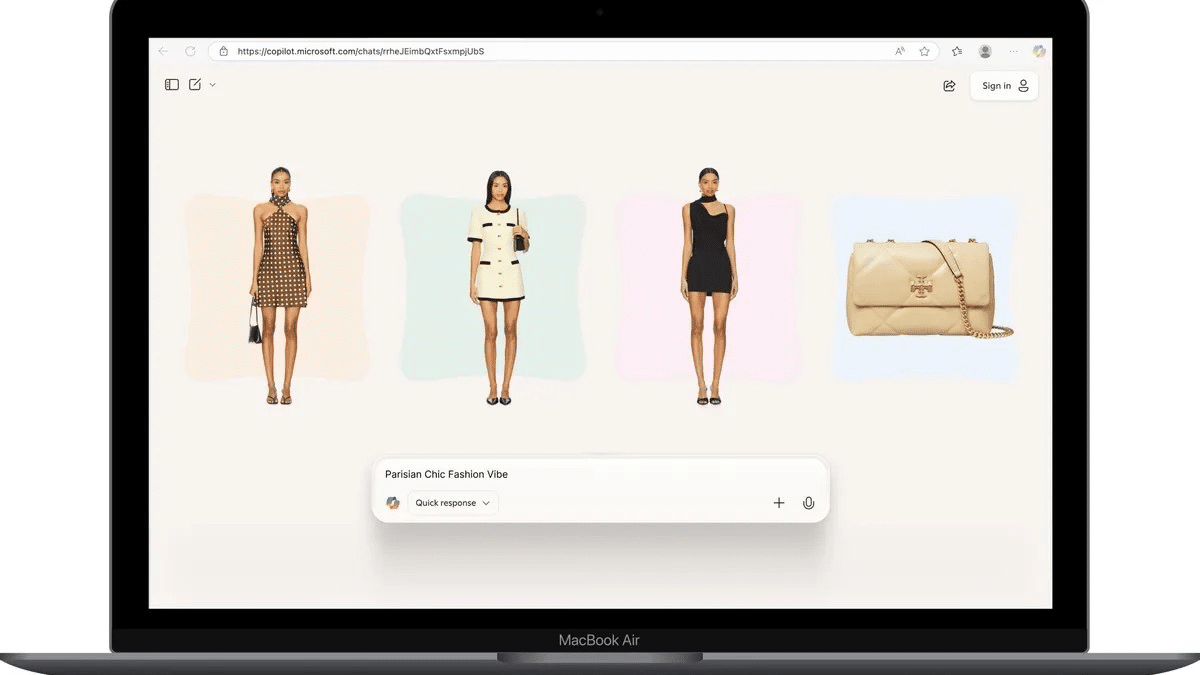Click the address bar URL
Image resolution: width=1200 pixels, height=675 pixels.
360,51
